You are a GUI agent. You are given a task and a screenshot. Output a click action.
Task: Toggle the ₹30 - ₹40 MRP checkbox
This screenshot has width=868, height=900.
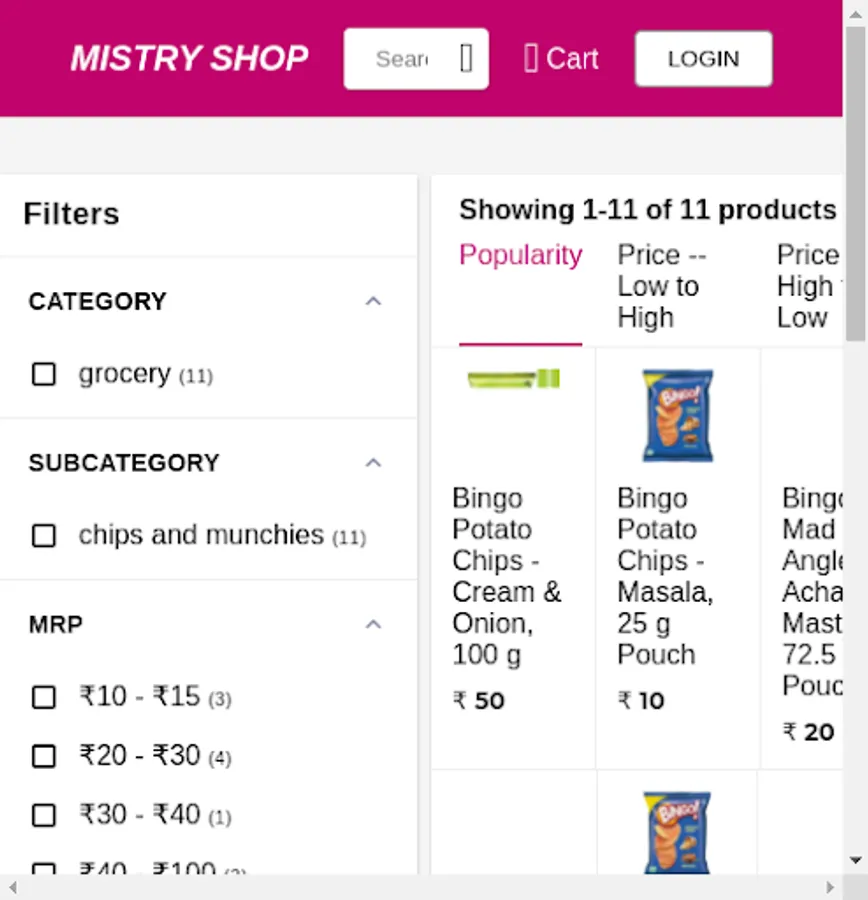(44, 816)
